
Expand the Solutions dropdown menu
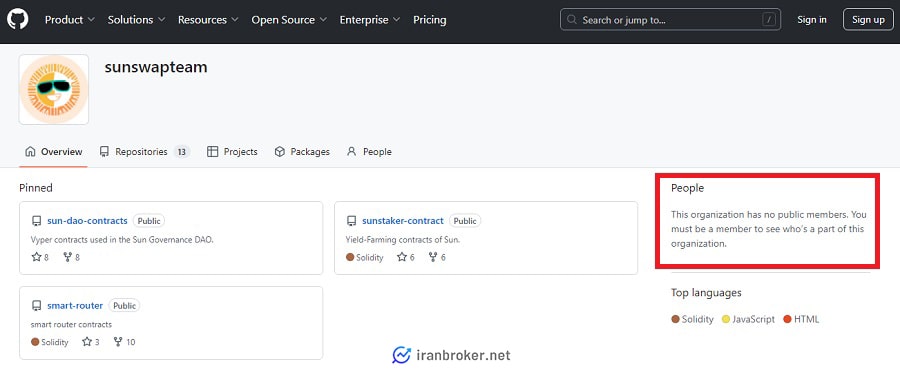pyautogui.click(x=136, y=20)
